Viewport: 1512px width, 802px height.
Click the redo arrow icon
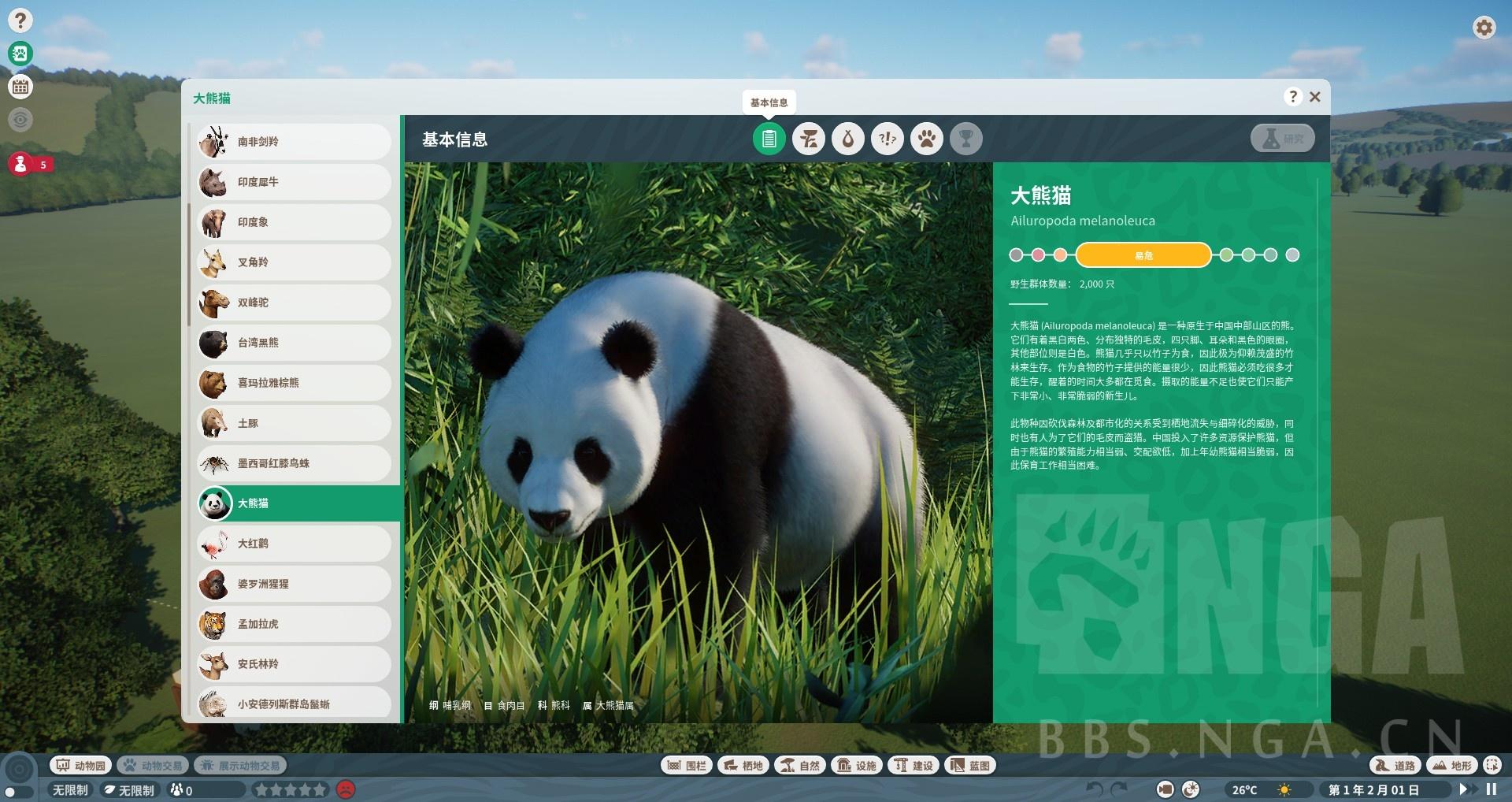1118,789
